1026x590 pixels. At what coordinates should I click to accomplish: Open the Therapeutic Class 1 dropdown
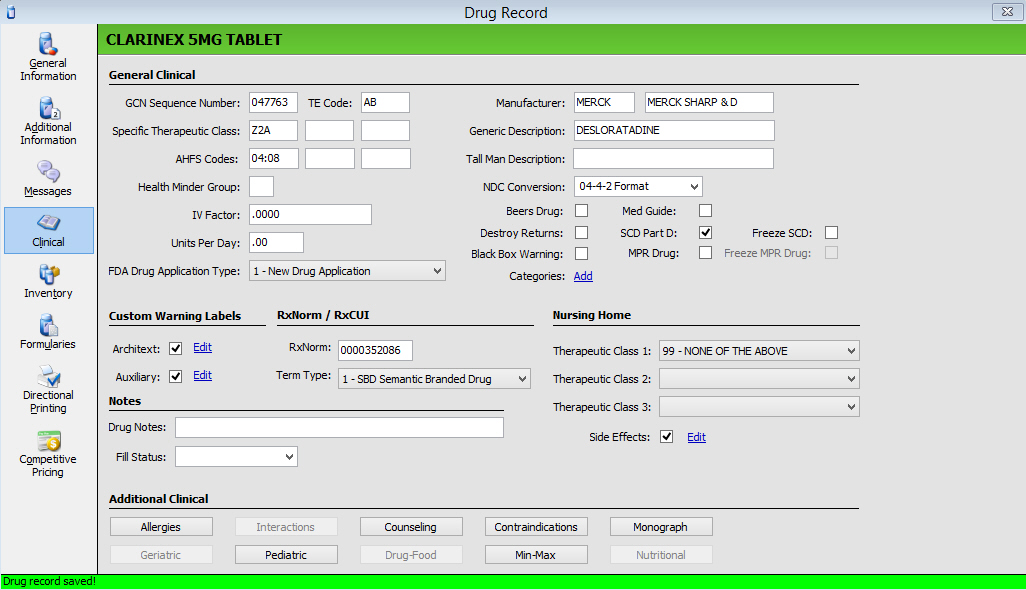tap(759, 351)
